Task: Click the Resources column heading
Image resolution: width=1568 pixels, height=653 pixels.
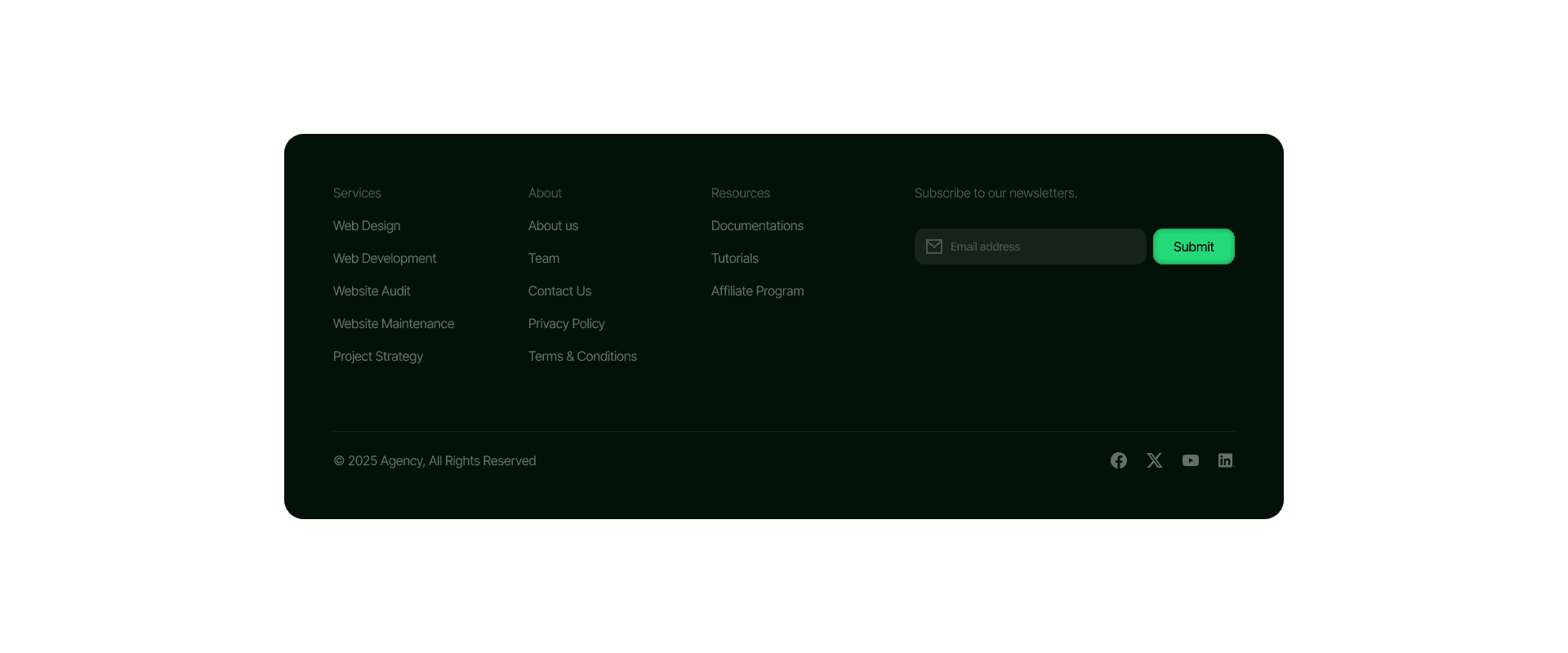Action: (x=740, y=193)
